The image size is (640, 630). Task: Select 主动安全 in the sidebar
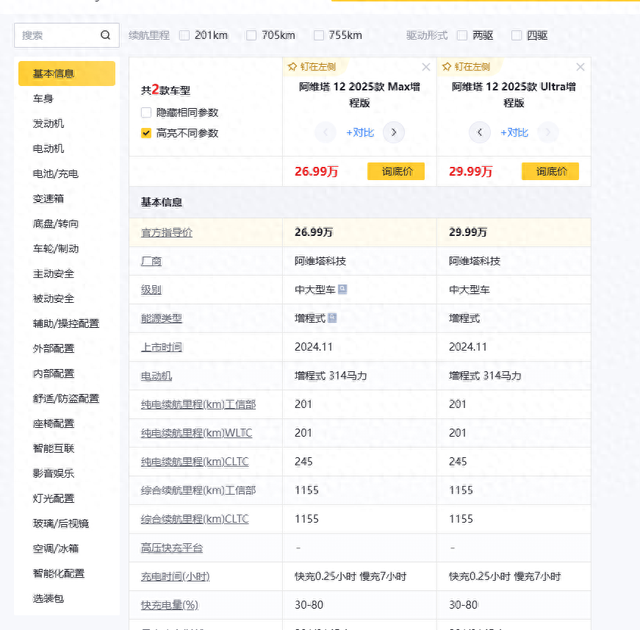coord(53,273)
